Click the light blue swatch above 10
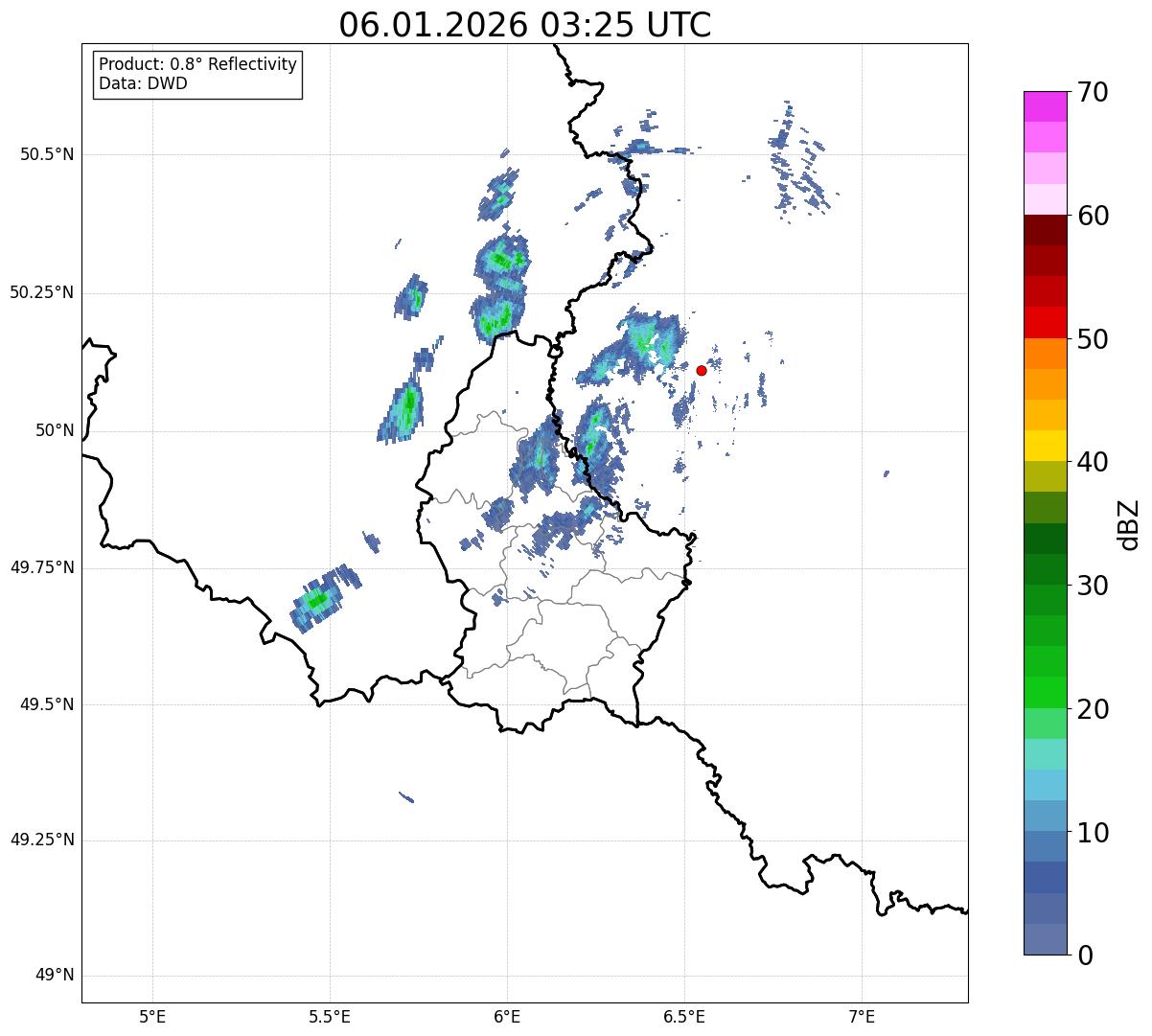The width and height of the screenshot is (1152, 1036). [1046, 816]
